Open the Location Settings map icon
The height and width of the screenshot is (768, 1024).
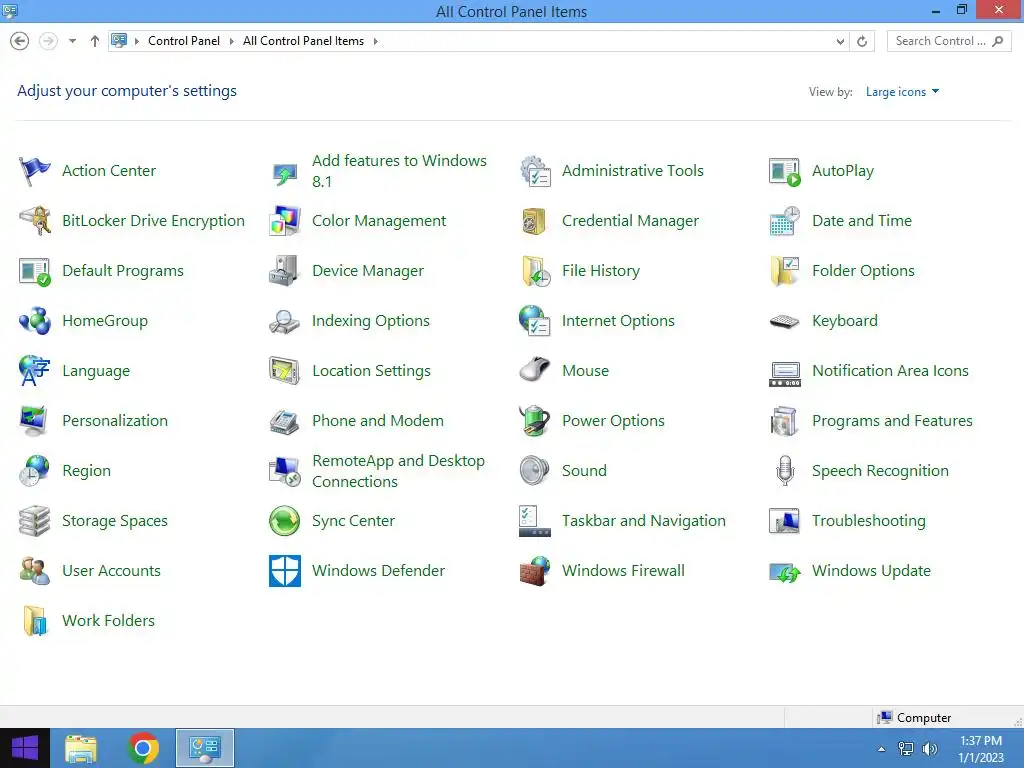coord(285,371)
